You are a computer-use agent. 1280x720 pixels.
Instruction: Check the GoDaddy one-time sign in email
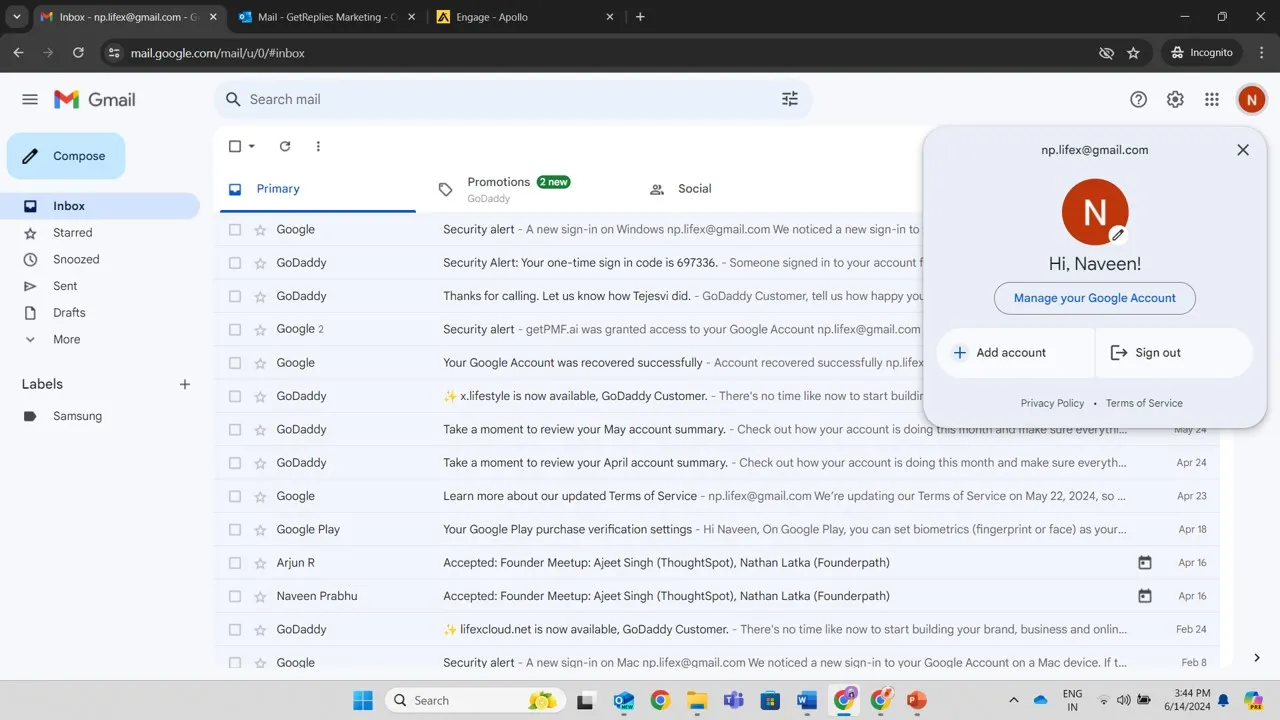tap(235, 262)
